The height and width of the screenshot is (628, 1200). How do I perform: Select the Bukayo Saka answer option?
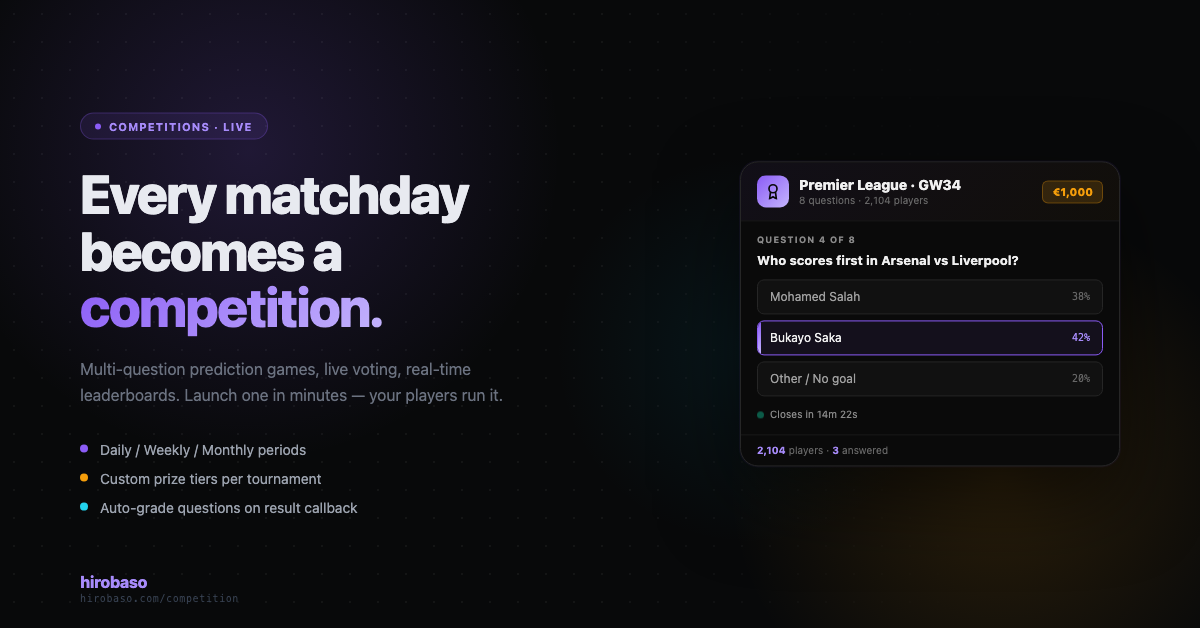tap(930, 338)
